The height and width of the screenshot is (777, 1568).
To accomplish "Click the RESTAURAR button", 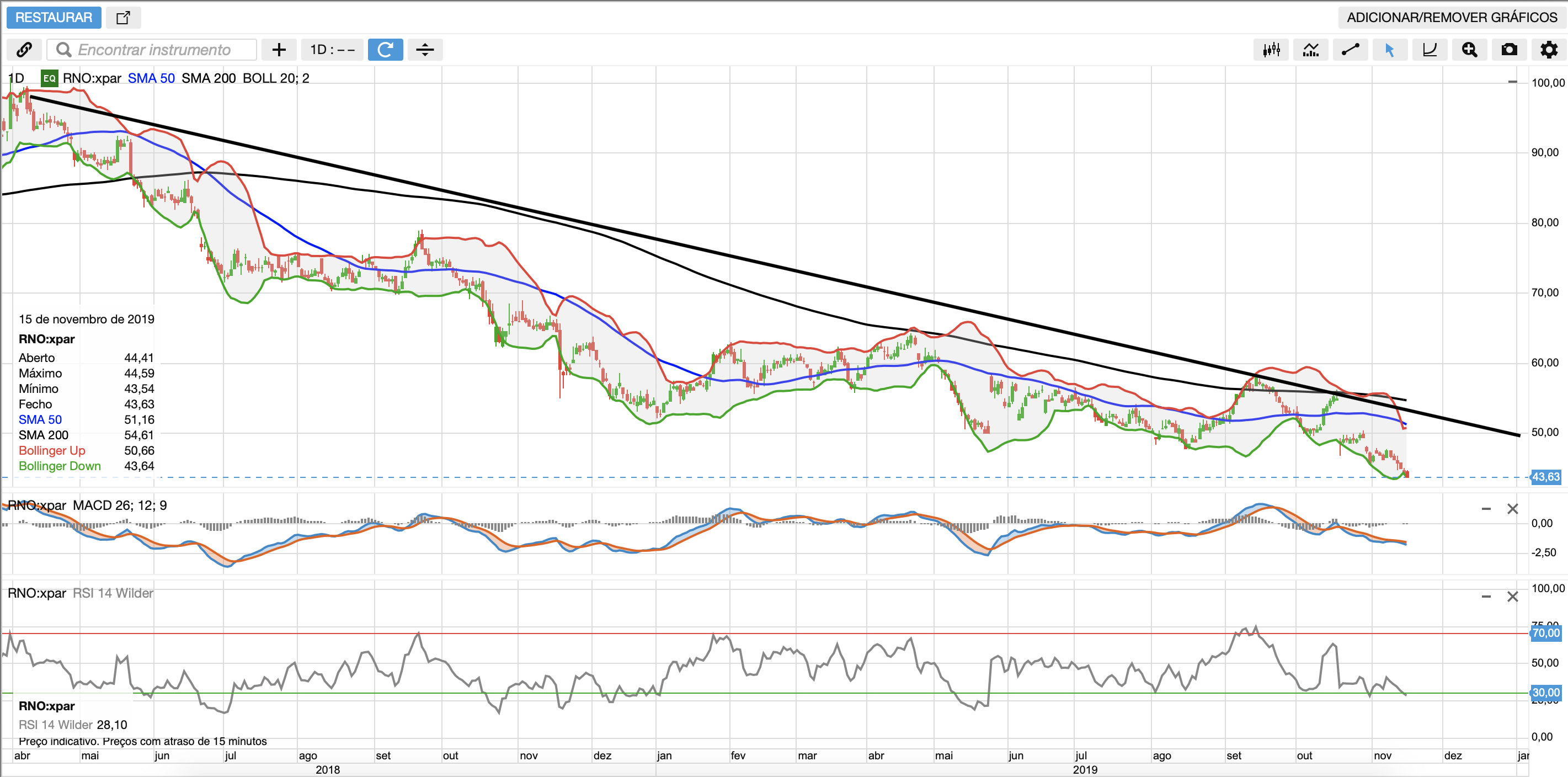I will click(54, 17).
